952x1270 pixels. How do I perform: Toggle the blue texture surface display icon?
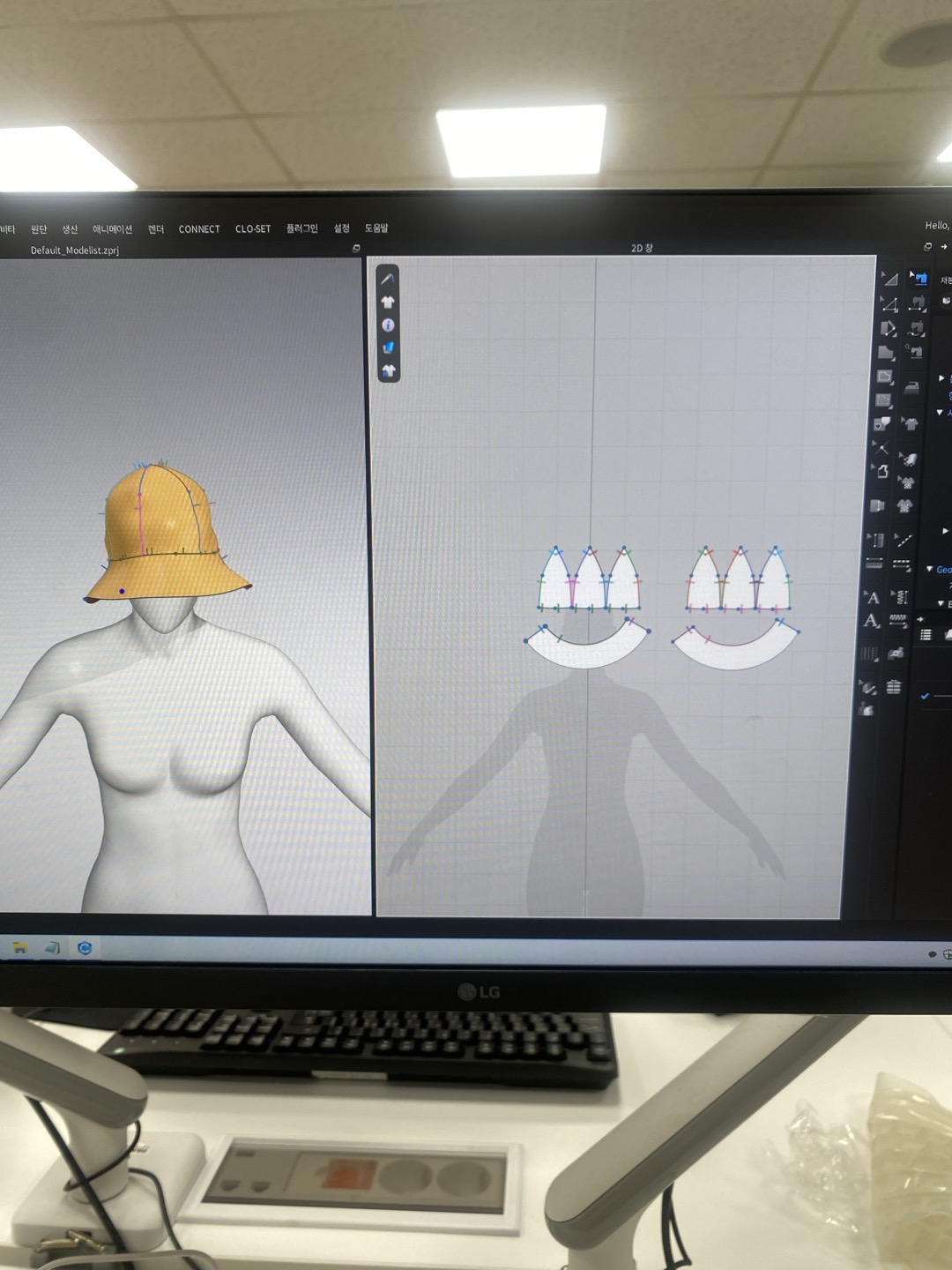click(x=388, y=347)
